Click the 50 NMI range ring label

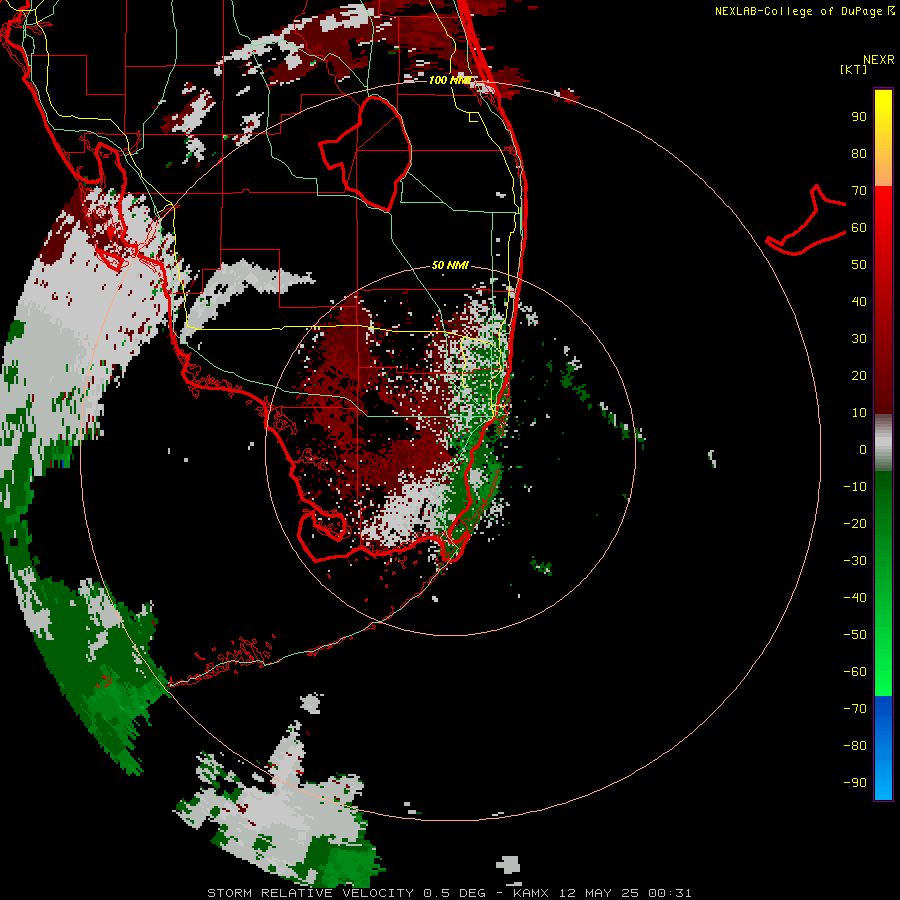click(x=450, y=265)
